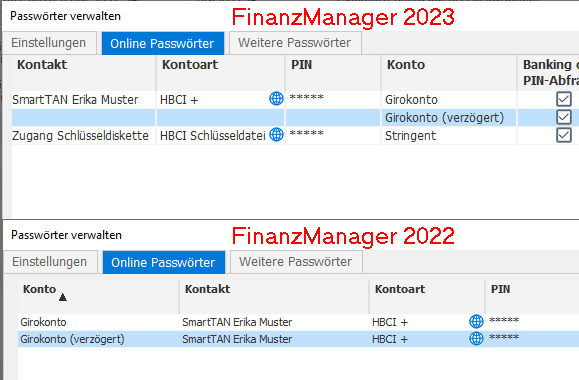Toggle the Girokonto PIN-Abfrage checkbox
The height and width of the screenshot is (380, 579).
(x=563, y=99)
